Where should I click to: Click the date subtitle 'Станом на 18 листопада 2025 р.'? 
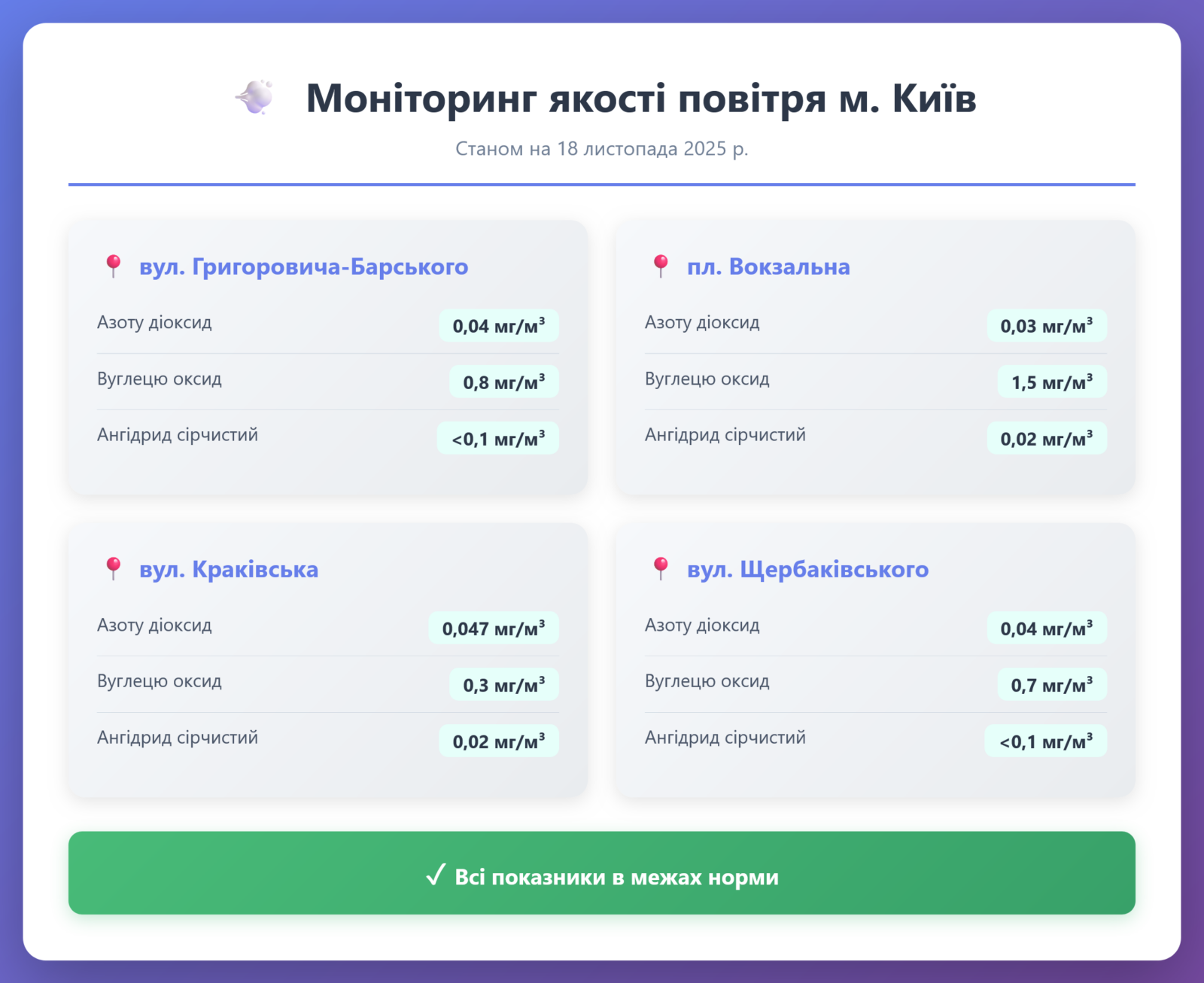[x=601, y=149]
